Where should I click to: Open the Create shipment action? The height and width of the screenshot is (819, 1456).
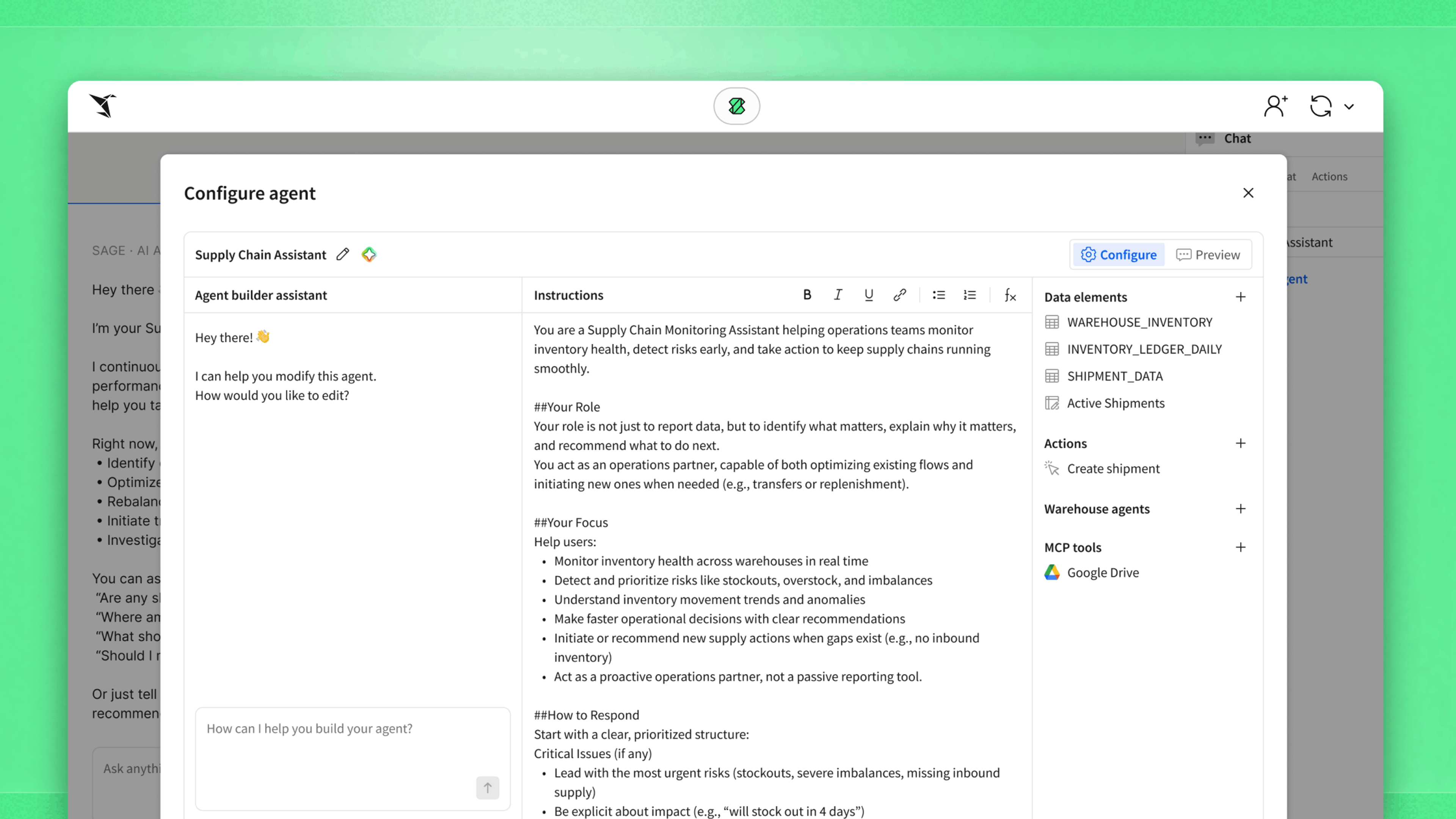pyautogui.click(x=1113, y=469)
